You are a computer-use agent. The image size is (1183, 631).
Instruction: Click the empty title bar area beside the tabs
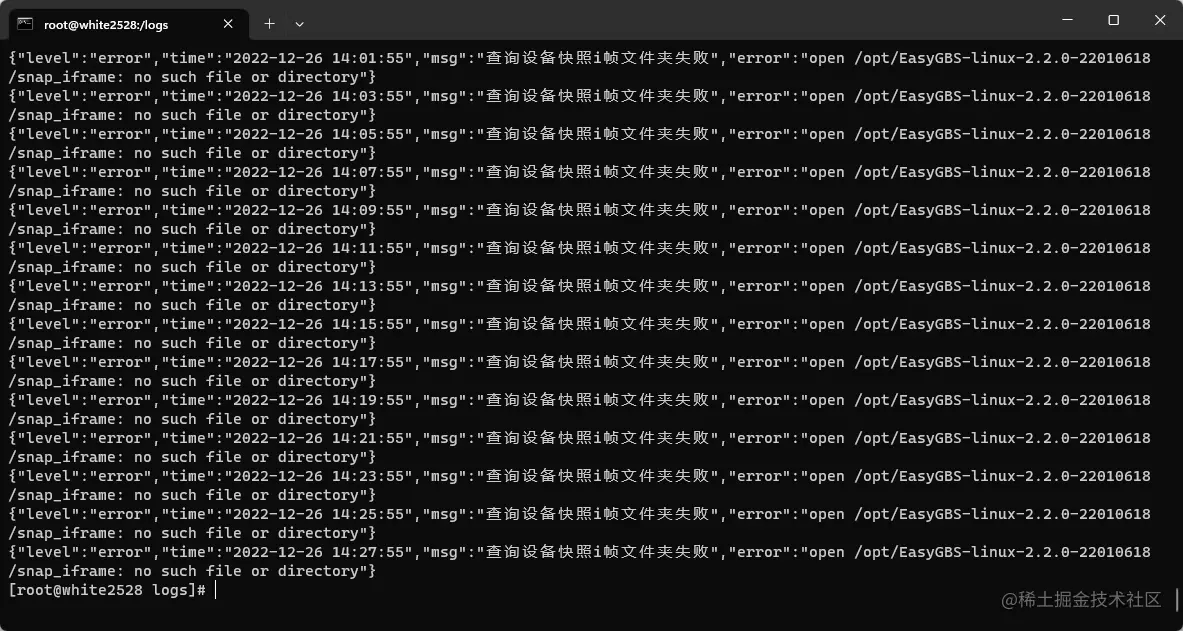click(x=671, y=20)
